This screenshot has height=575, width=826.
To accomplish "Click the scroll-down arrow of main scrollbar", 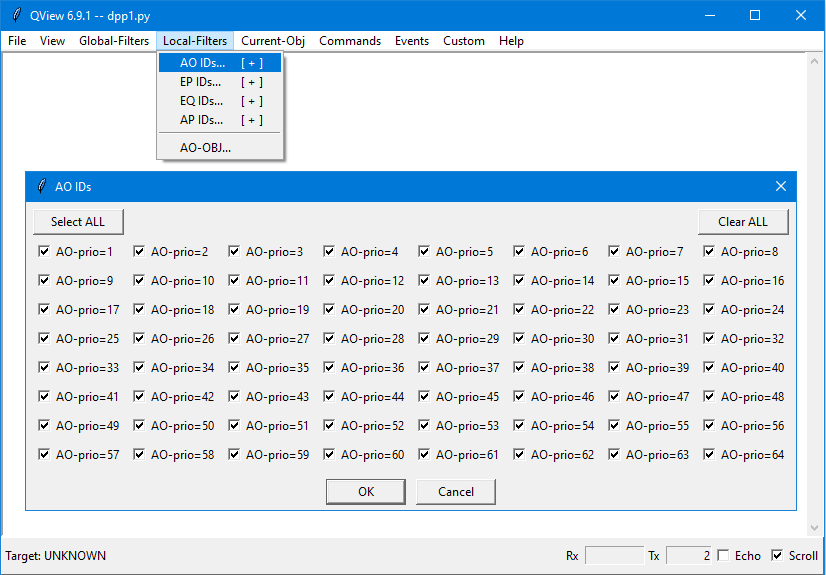I will pos(814,528).
